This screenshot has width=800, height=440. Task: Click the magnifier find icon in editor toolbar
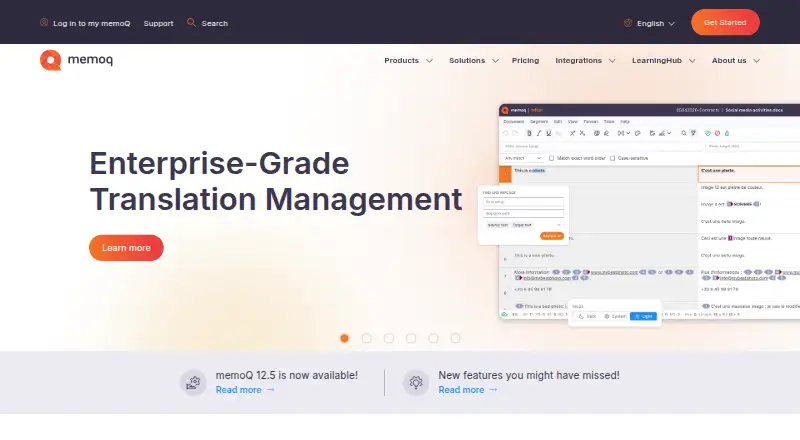684,133
